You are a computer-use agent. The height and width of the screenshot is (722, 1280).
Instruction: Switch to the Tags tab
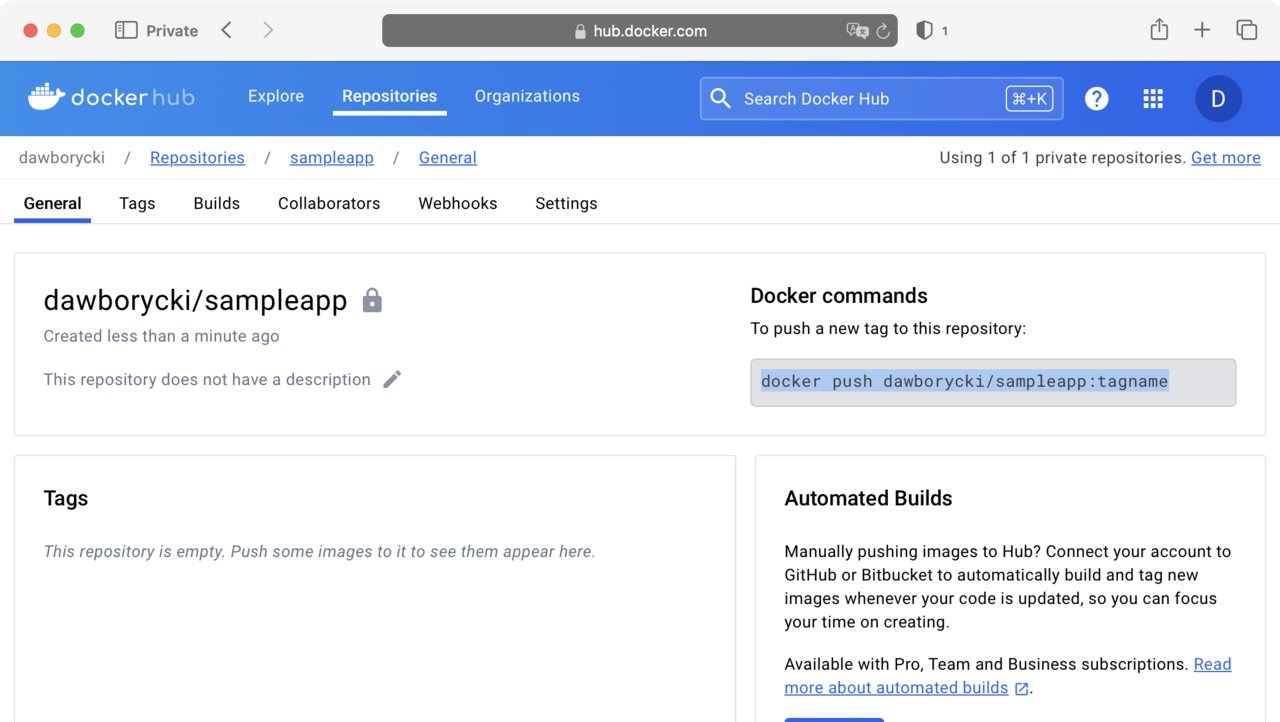point(137,203)
